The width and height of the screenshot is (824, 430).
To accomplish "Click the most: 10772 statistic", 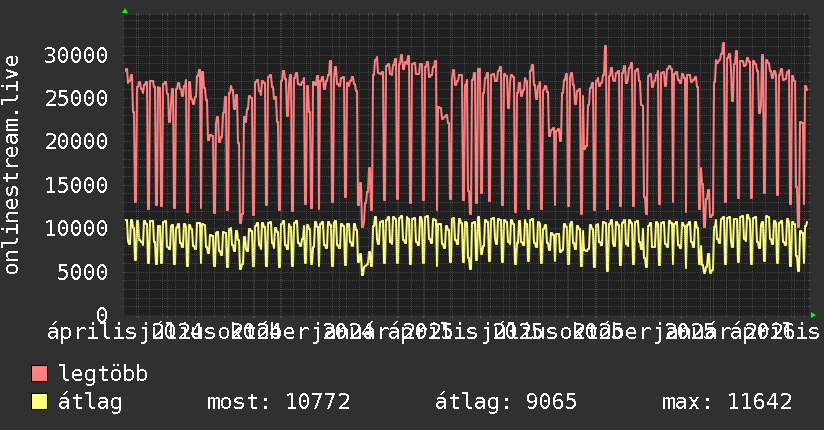I will coord(279,402).
